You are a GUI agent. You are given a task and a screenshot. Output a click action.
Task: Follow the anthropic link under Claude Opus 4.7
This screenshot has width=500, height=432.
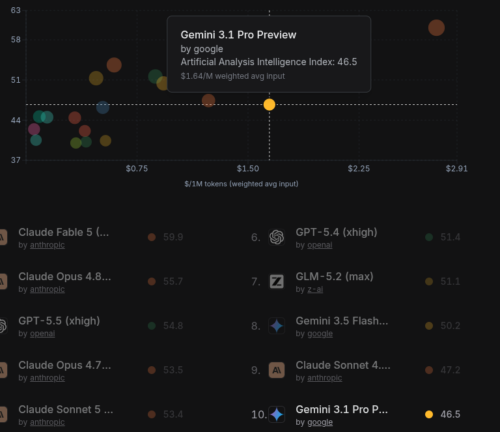tap(47, 378)
